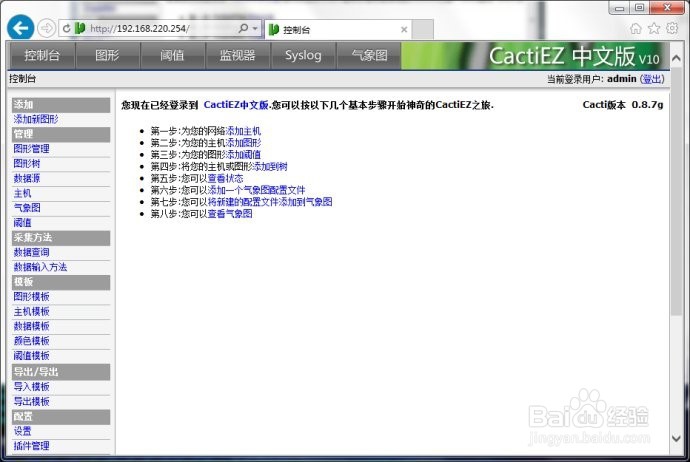Viewport: 690px width, 462px height.
Task: Close the 控制台 browser tab
Action: [x=404, y=29]
